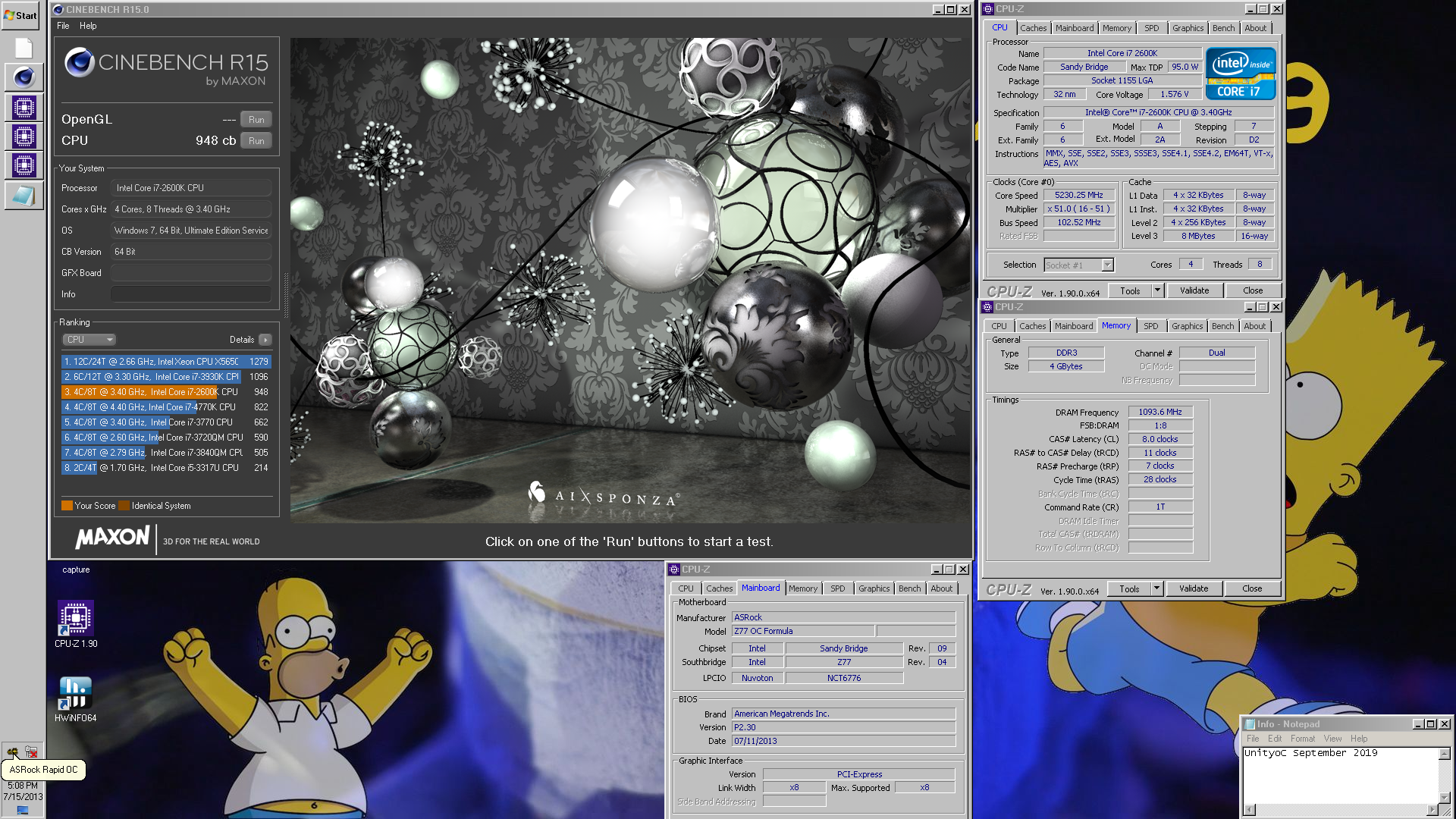
Task: Click the Info input field in Your System
Action: pos(191,294)
